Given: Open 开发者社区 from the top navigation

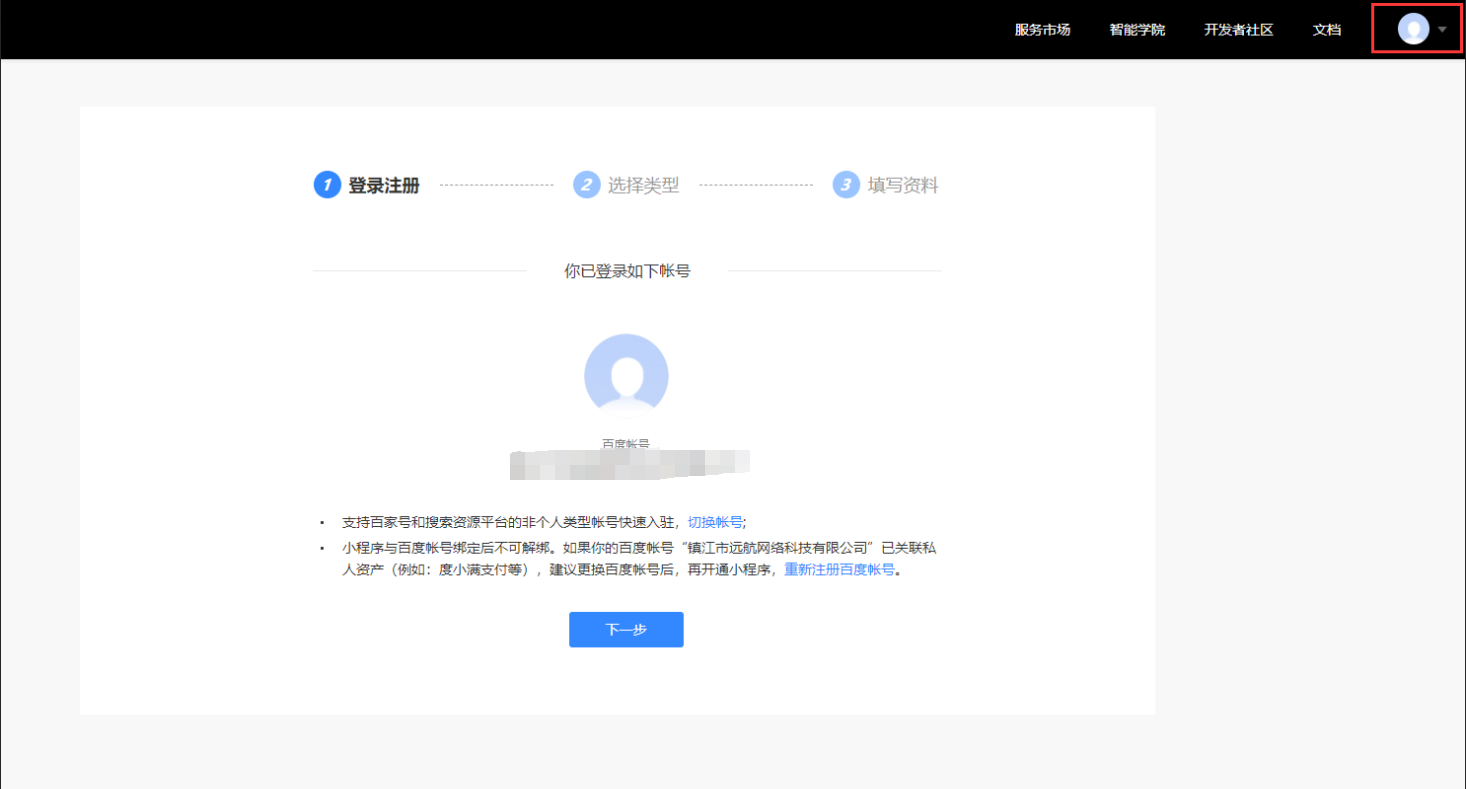Looking at the screenshot, I should (x=1238, y=30).
